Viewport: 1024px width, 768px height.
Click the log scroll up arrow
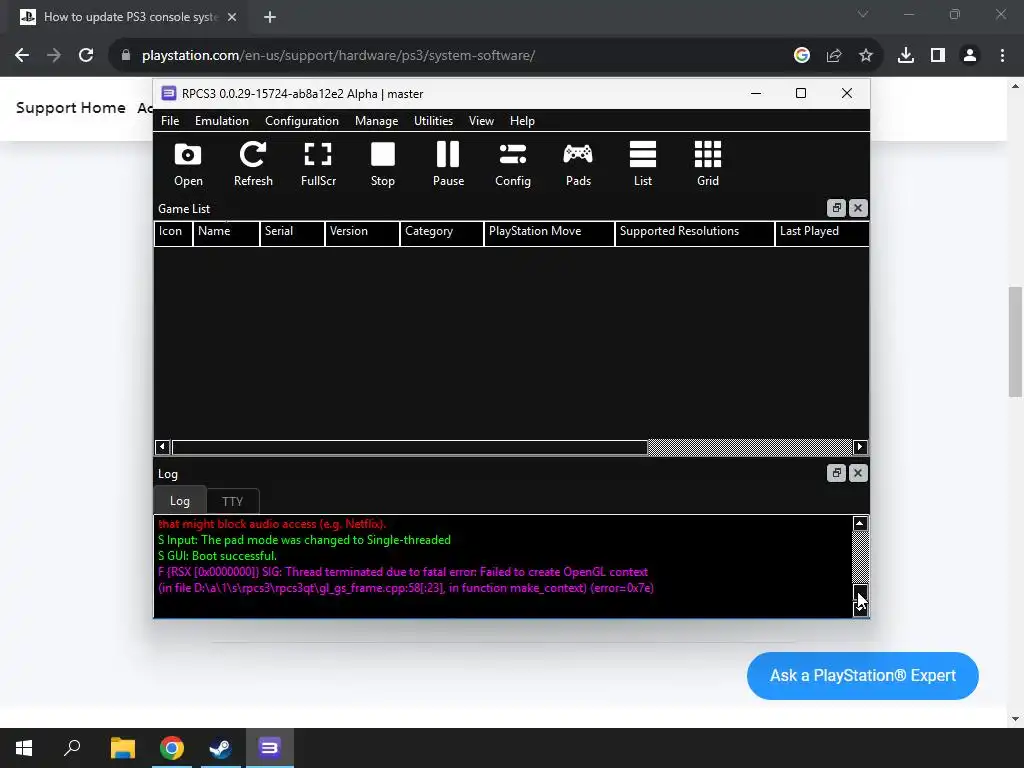pyautogui.click(x=860, y=523)
